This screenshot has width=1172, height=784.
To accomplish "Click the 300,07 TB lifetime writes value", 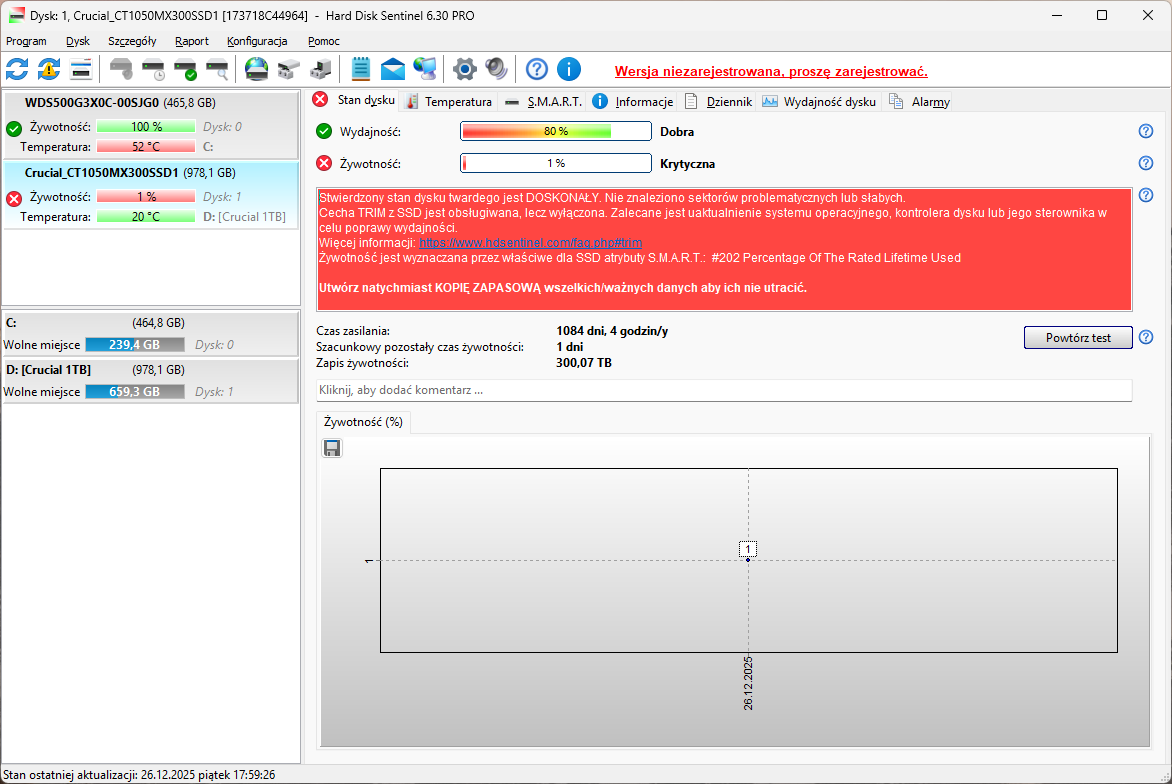I will pyautogui.click(x=584, y=362).
